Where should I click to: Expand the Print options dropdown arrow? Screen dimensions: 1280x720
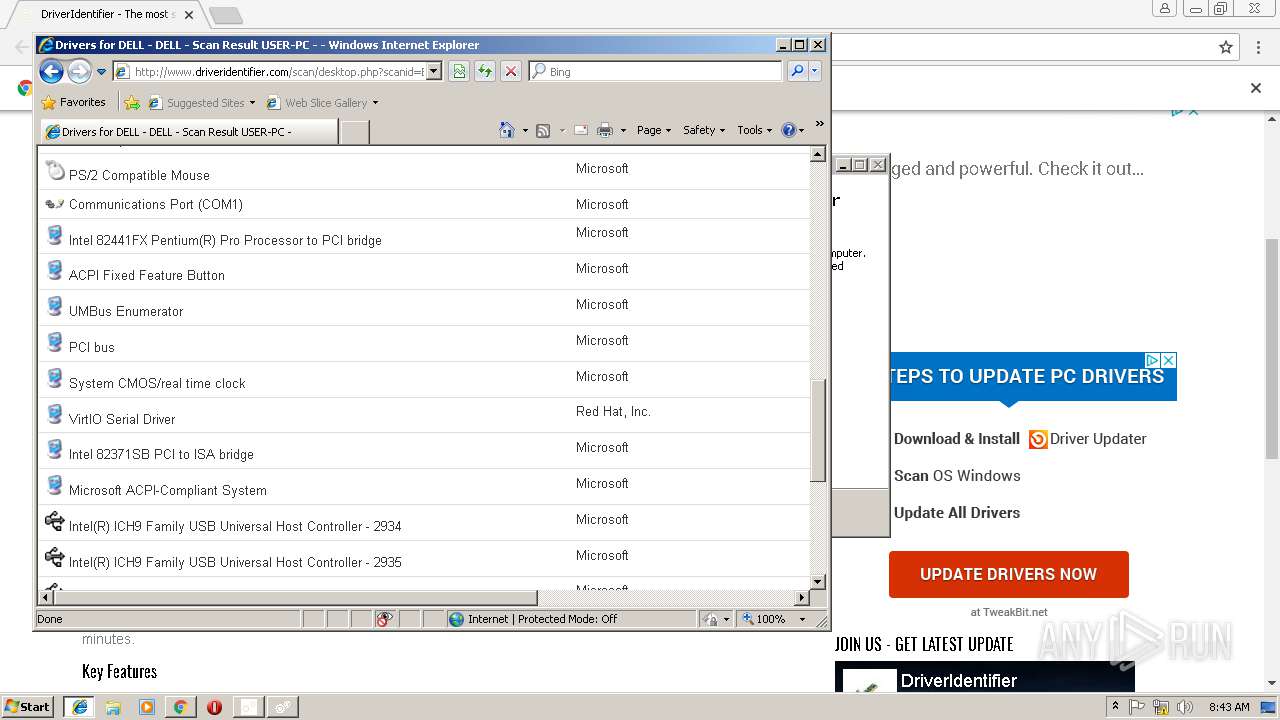pyautogui.click(x=623, y=130)
